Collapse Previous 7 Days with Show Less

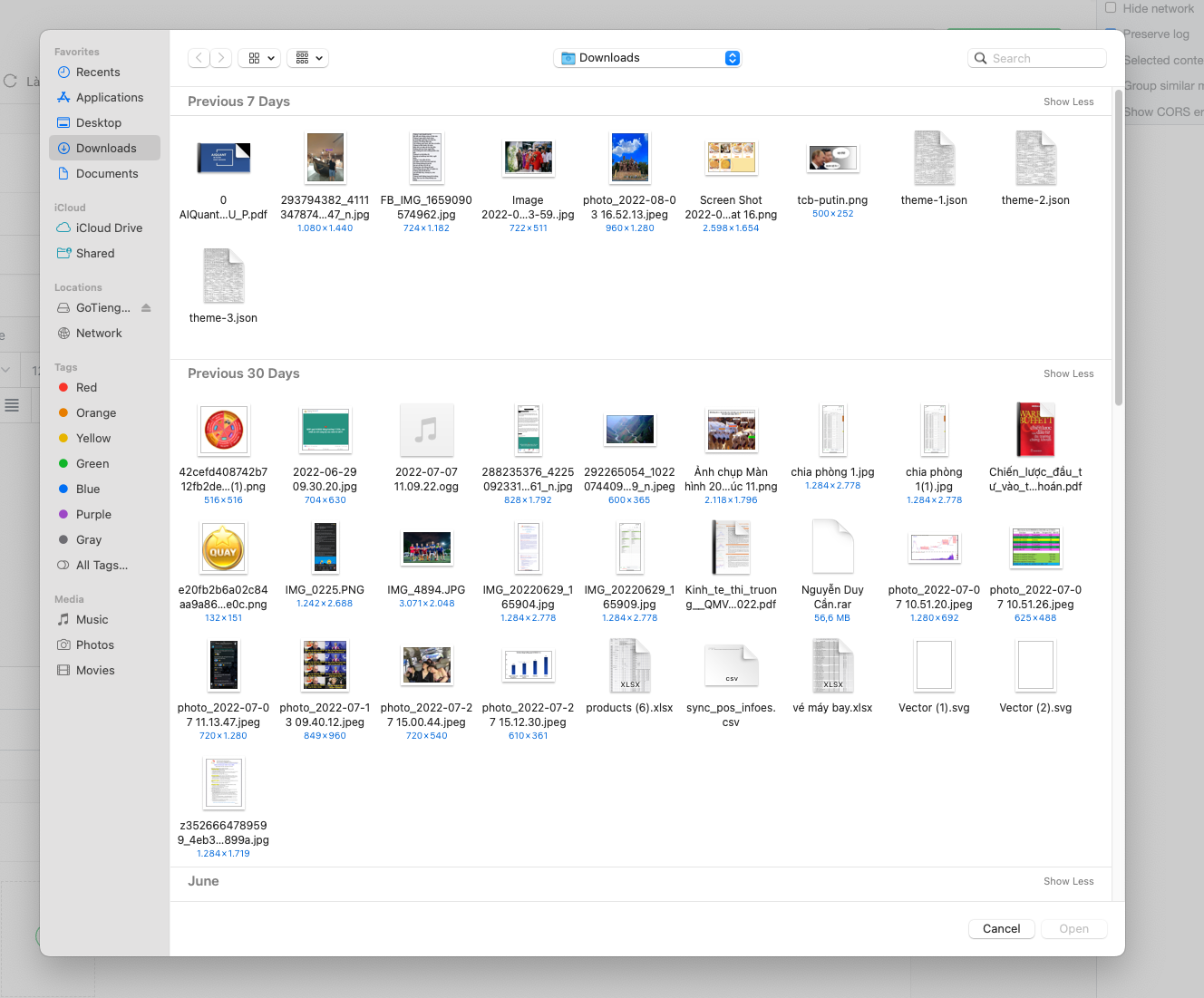click(1068, 102)
